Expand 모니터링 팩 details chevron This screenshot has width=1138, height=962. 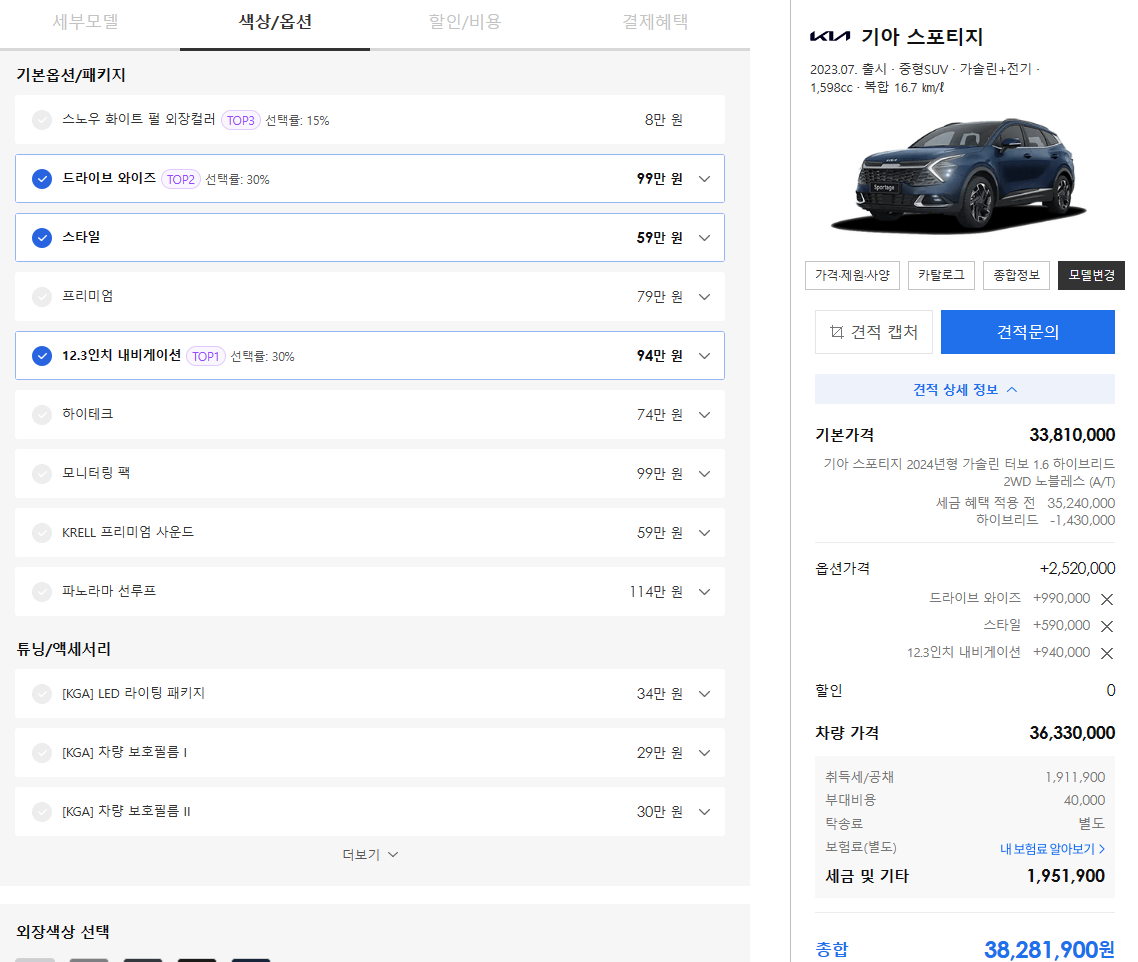point(704,473)
